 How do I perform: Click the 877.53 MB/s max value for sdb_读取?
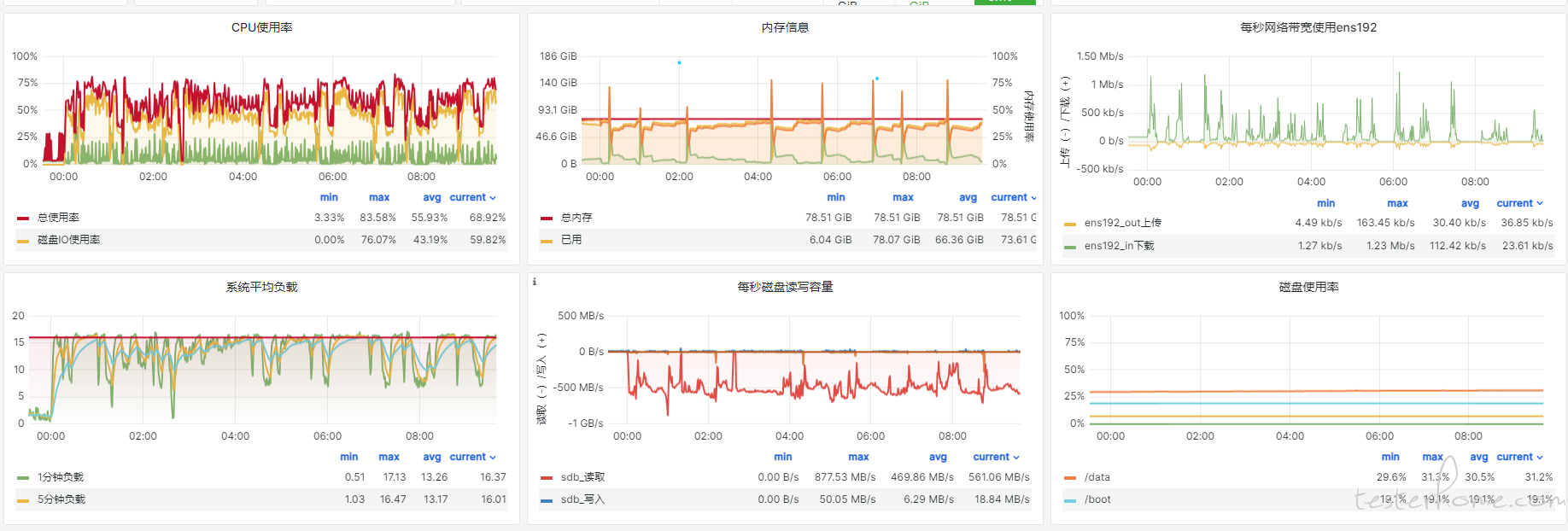[845, 477]
